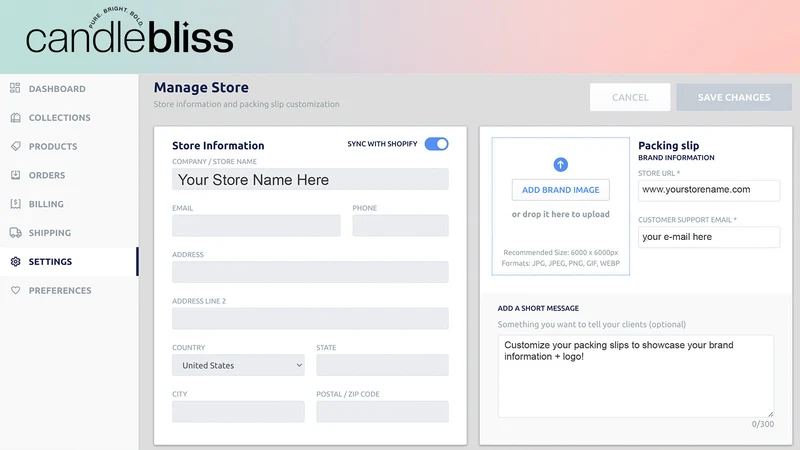Click the Shipping truck icon
Screen dimensions: 800x450
click(15, 233)
